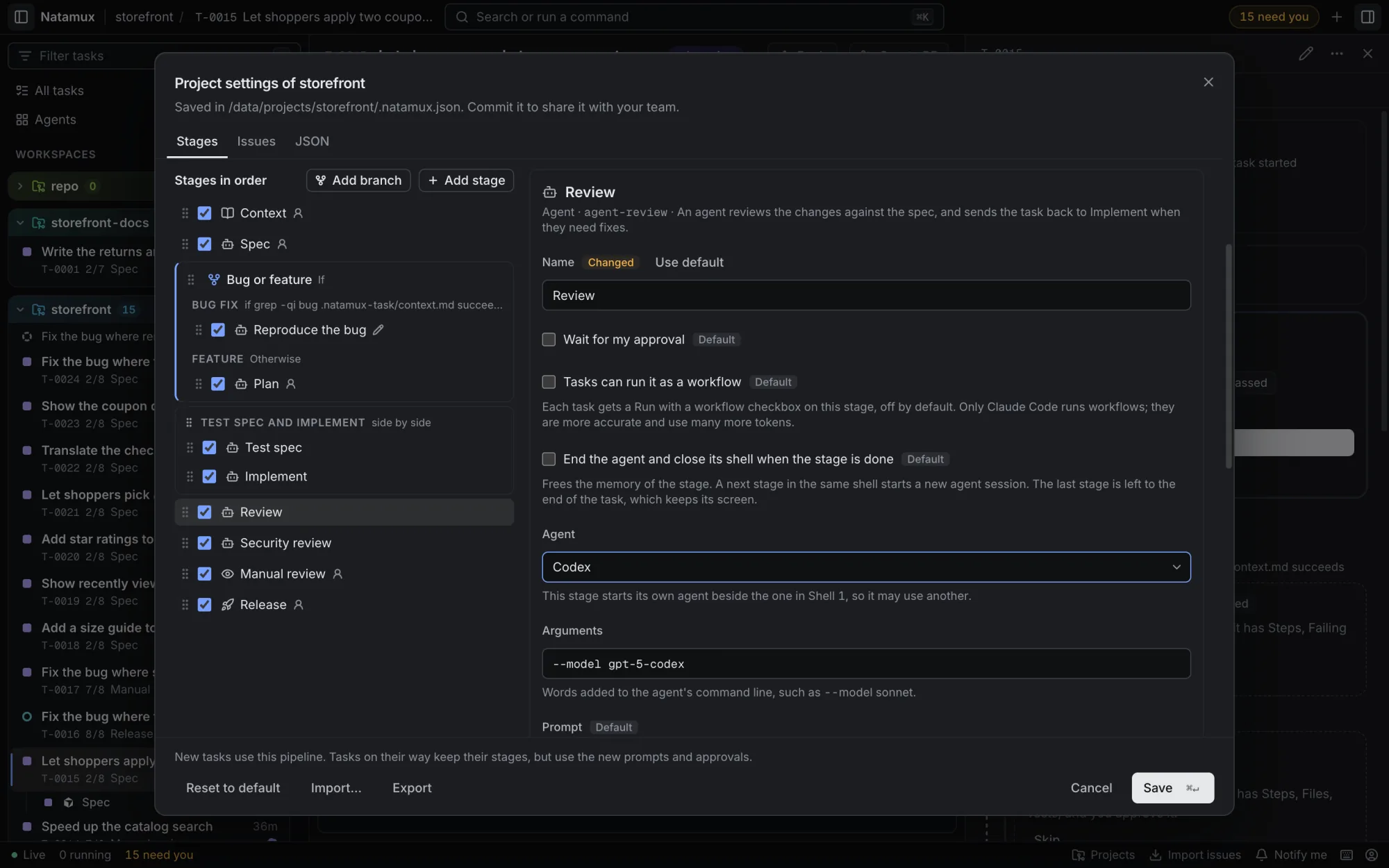The height and width of the screenshot is (868, 1389).
Task: Click the Add stage button
Action: [x=466, y=181]
